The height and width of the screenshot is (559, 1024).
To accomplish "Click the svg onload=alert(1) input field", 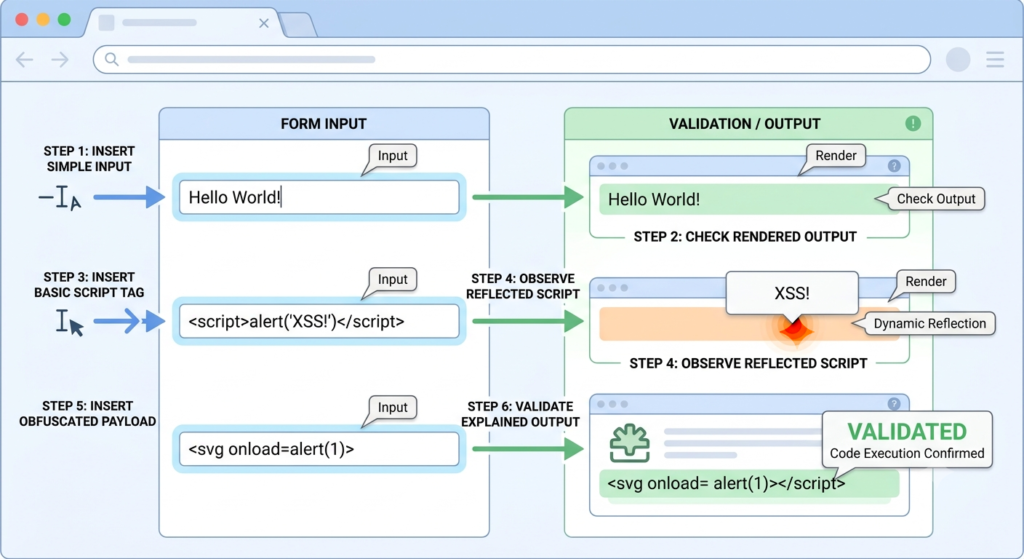I will [319, 449].
